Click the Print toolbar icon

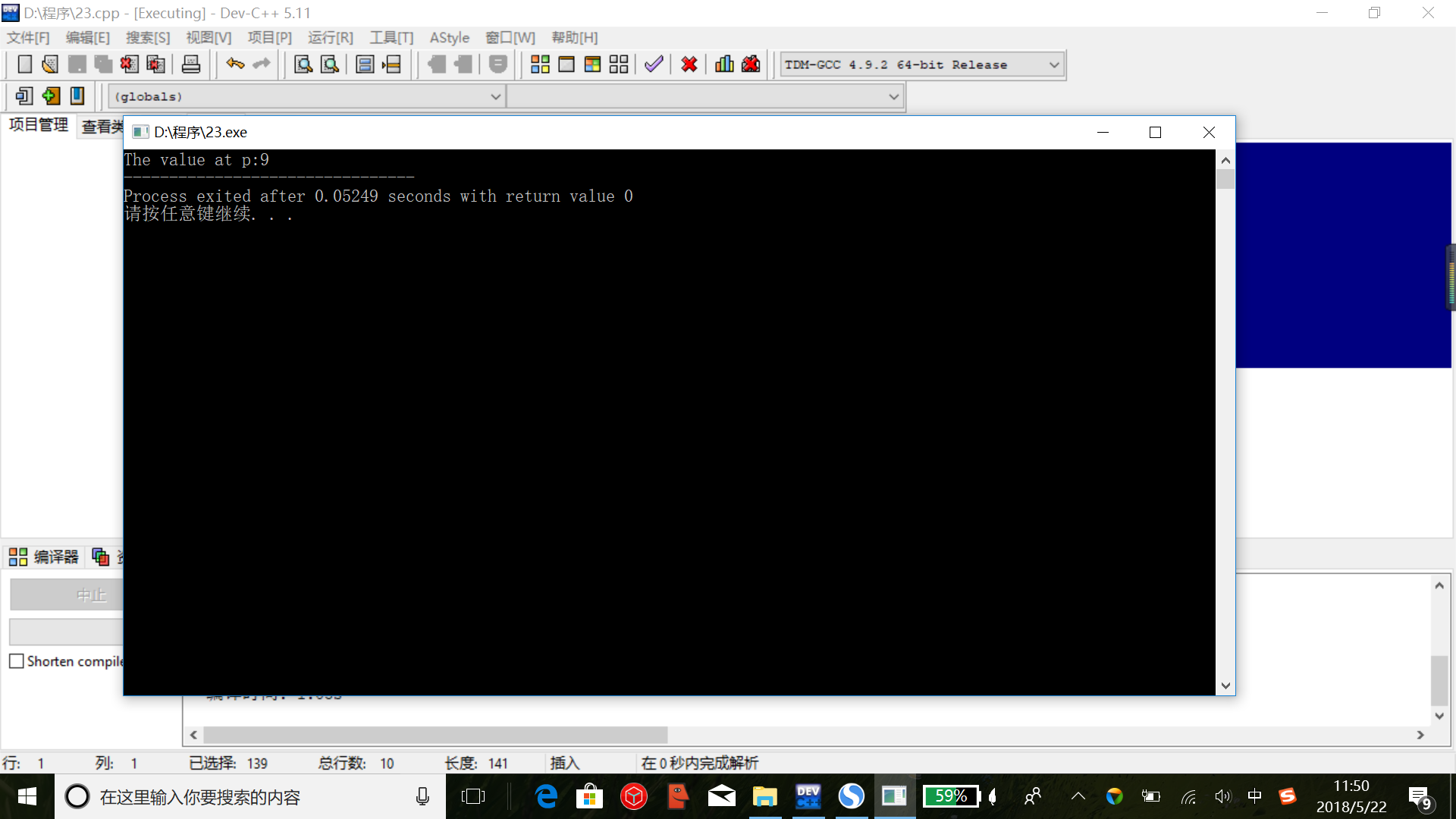191,64
